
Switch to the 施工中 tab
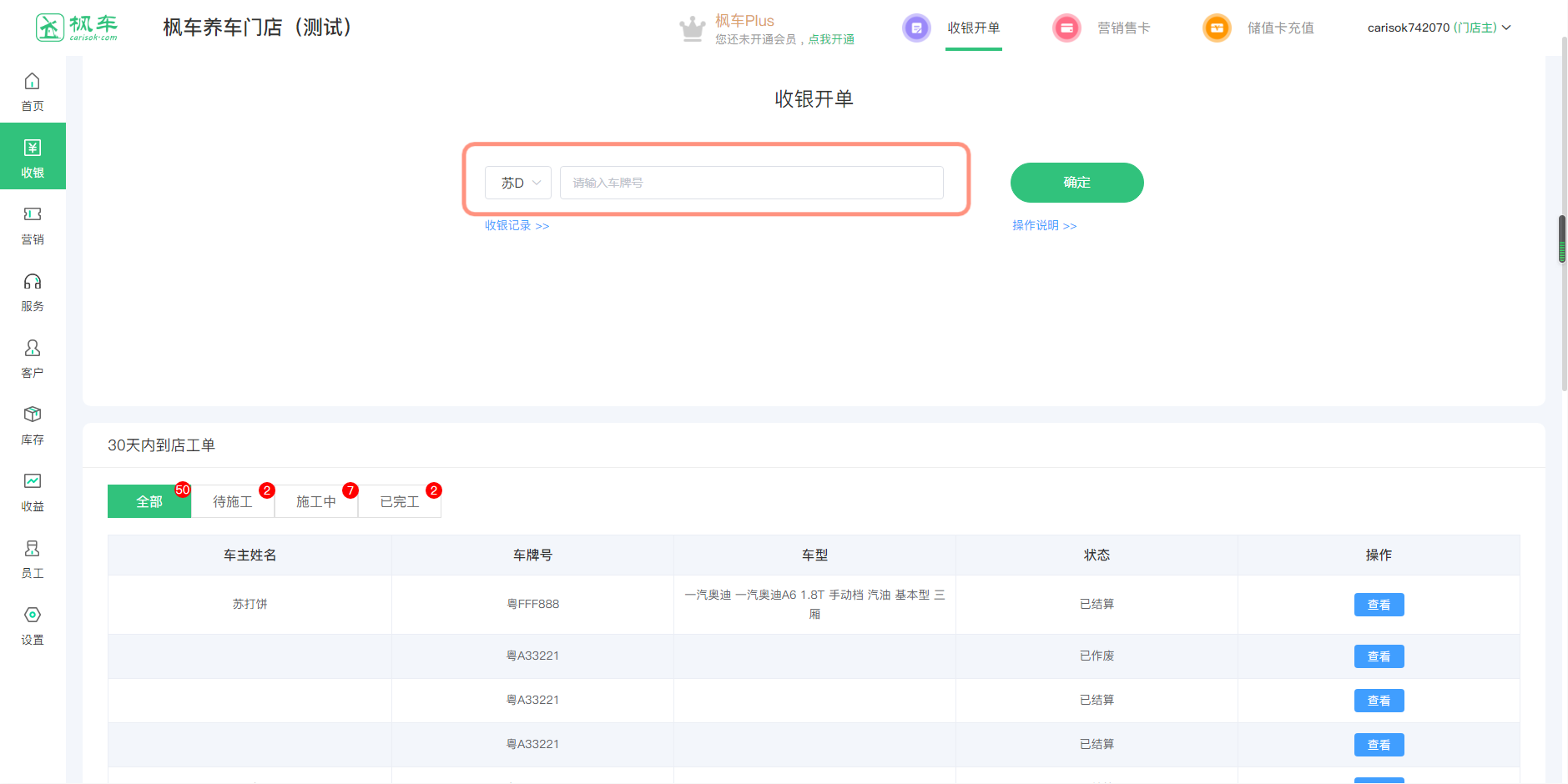coord(316,501)
